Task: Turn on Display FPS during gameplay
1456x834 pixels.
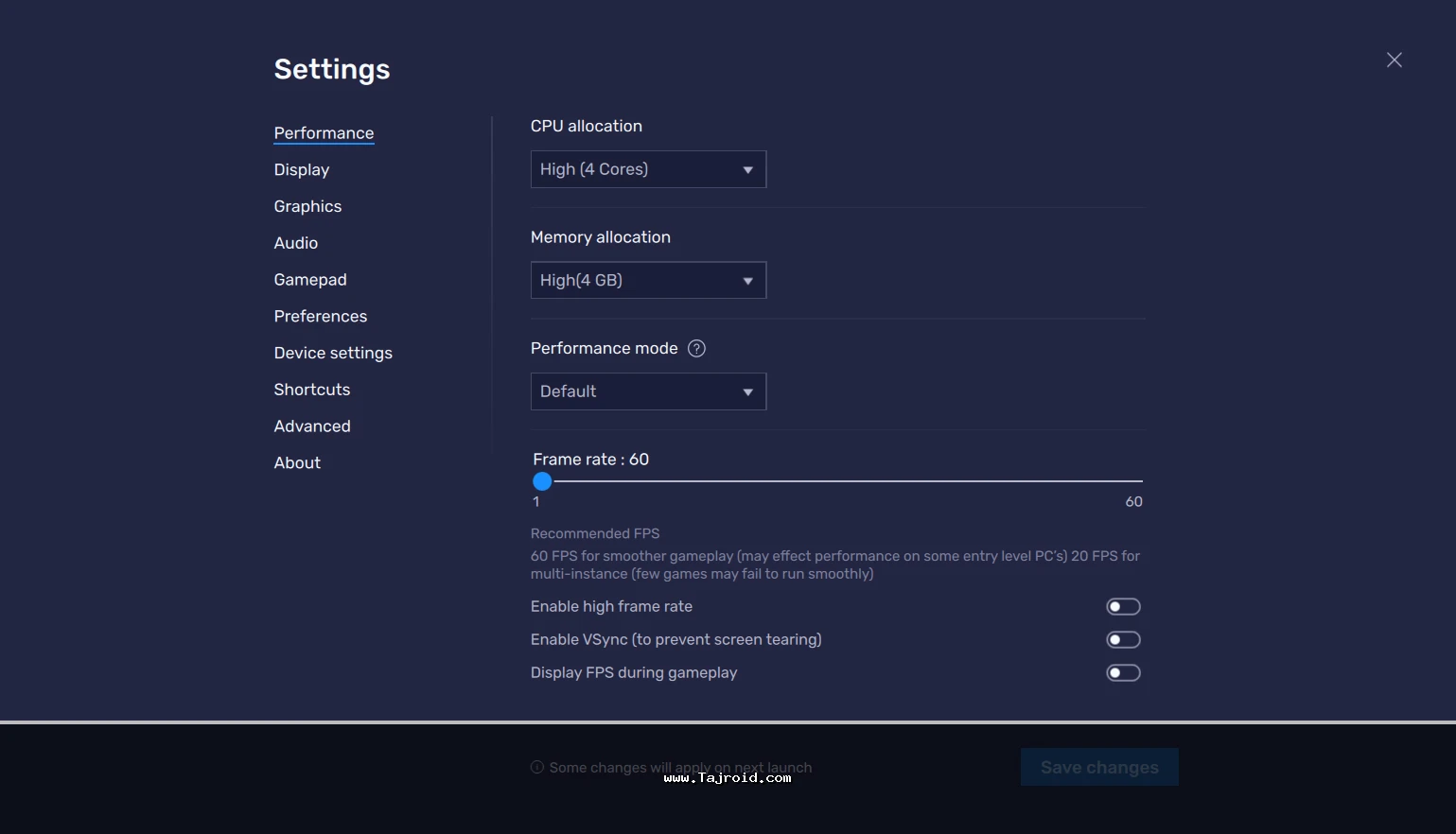Action: [1123, 673]
